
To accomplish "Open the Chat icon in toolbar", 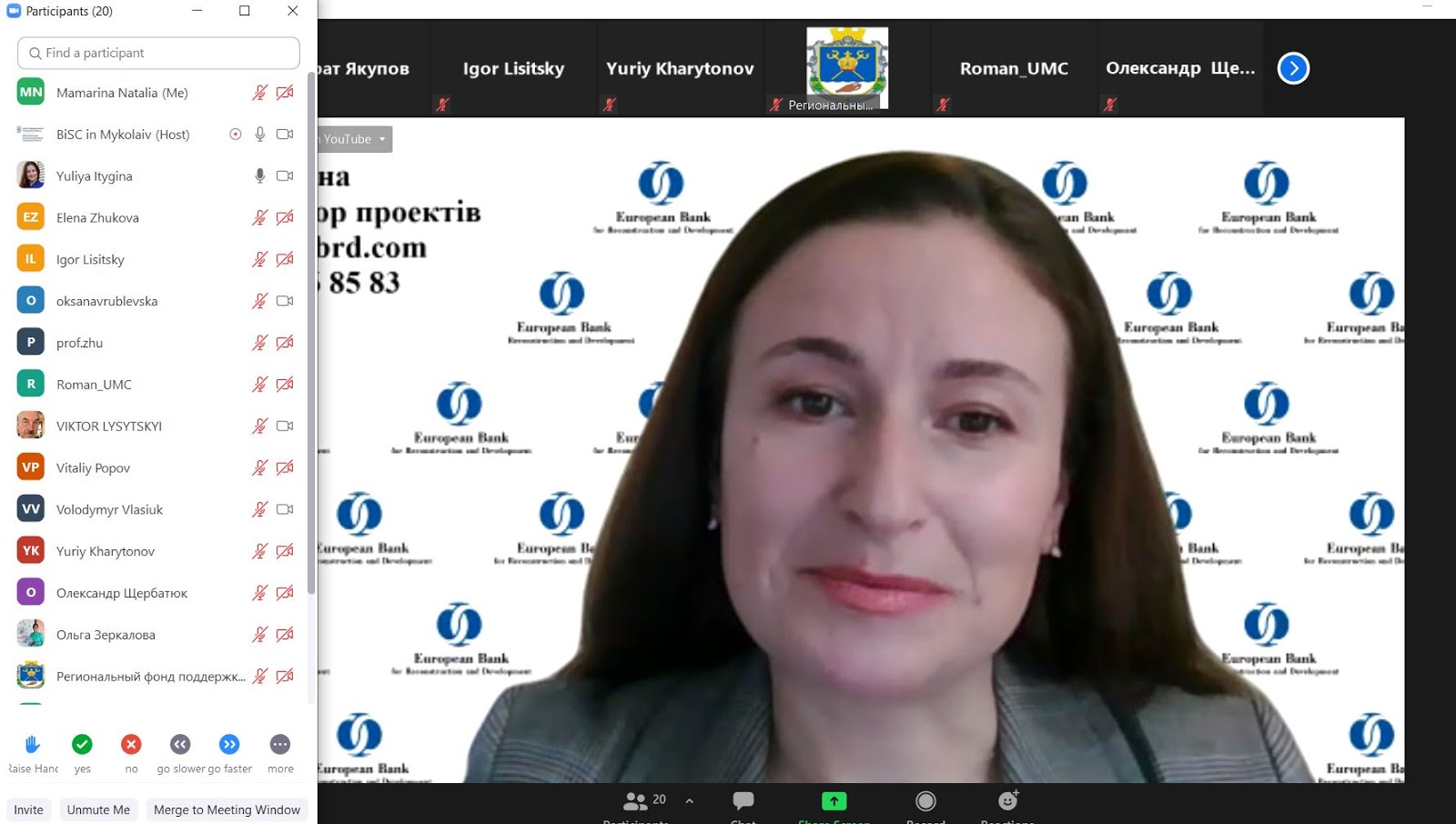I will 743,801.
